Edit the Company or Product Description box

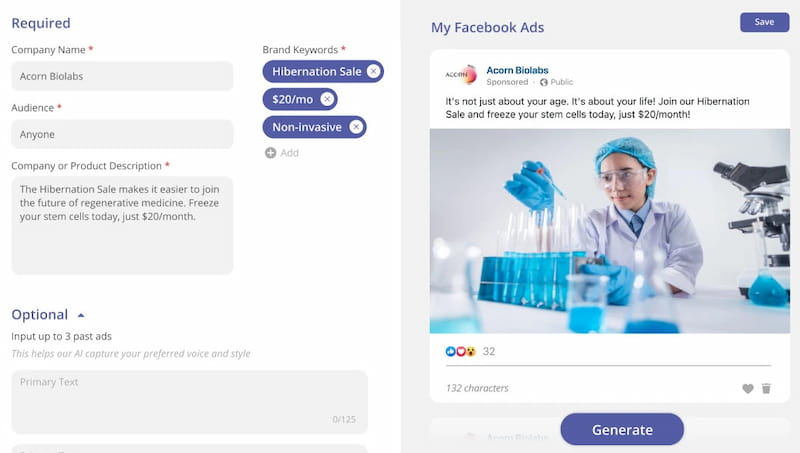click(x=122, y=225)
